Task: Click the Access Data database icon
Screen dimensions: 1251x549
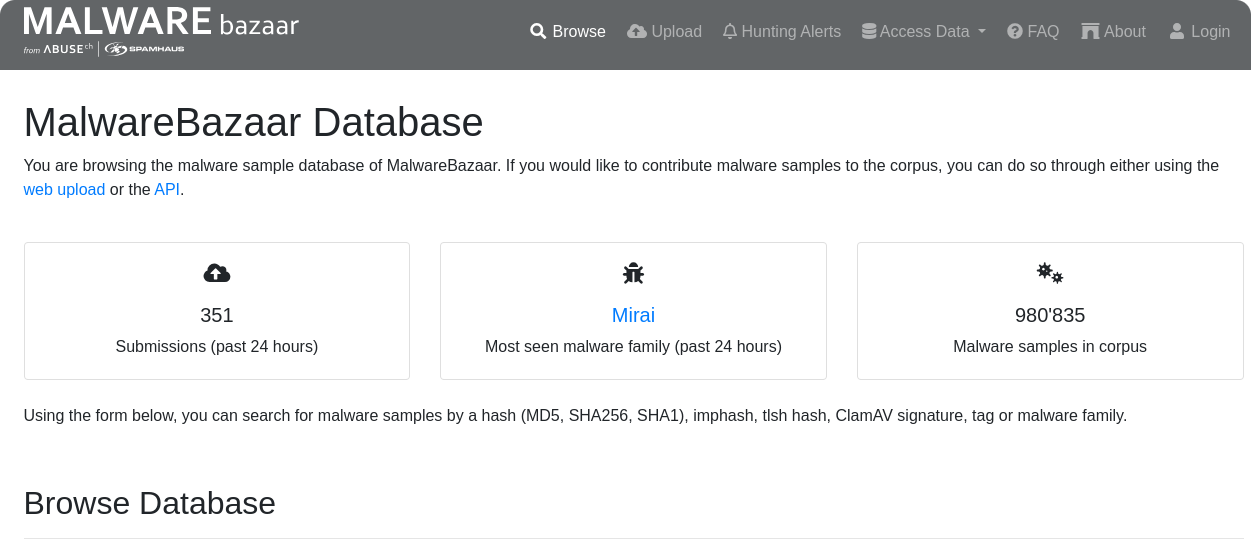Action: coord(869,31)
